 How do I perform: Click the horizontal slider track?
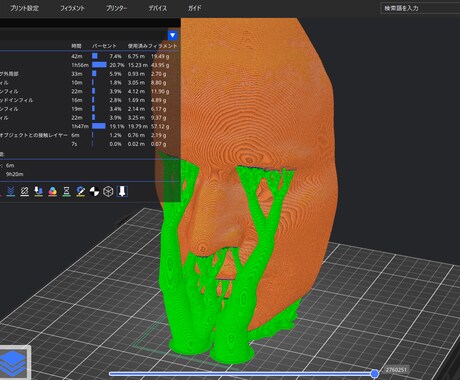coord(242,374)
